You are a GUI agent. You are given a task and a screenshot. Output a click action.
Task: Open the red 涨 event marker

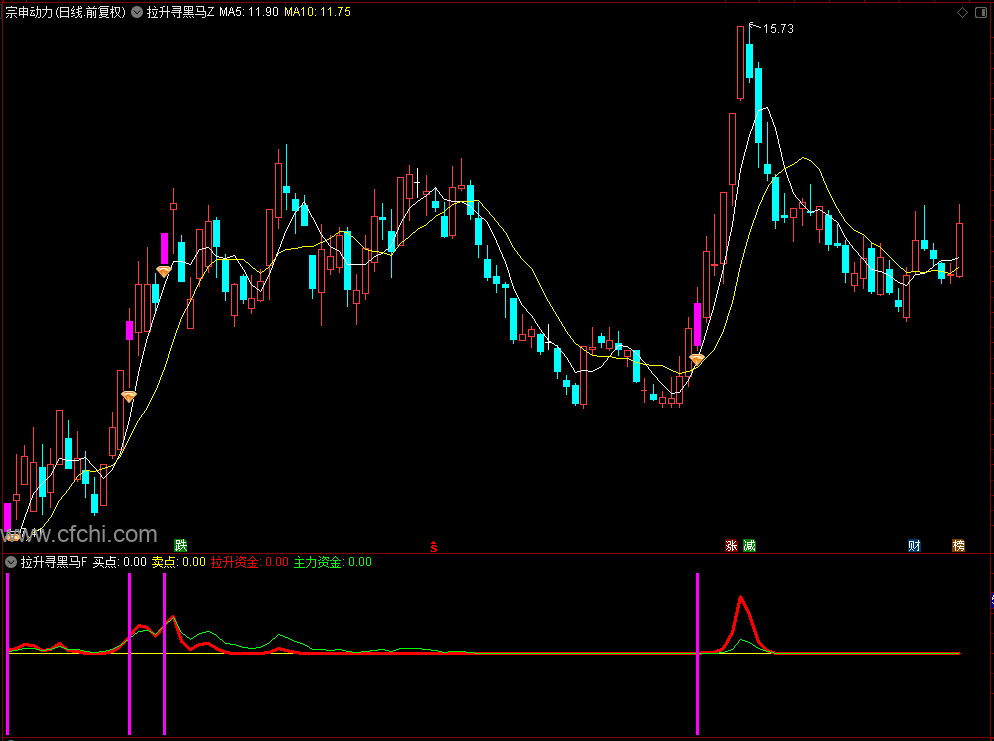point(731,546)
